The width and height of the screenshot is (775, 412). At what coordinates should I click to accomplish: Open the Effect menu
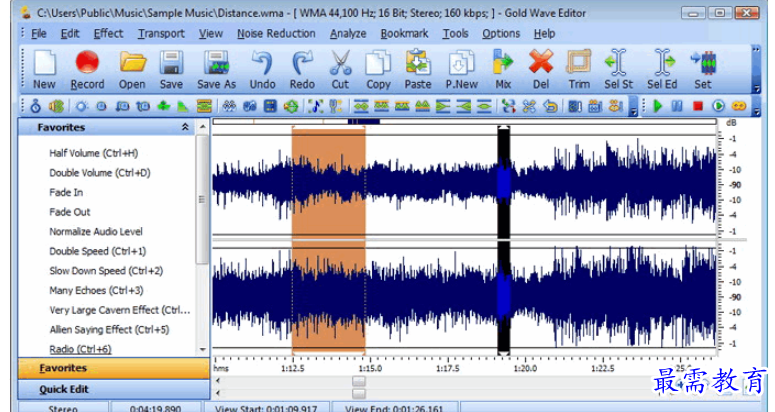tap(108, 34)
